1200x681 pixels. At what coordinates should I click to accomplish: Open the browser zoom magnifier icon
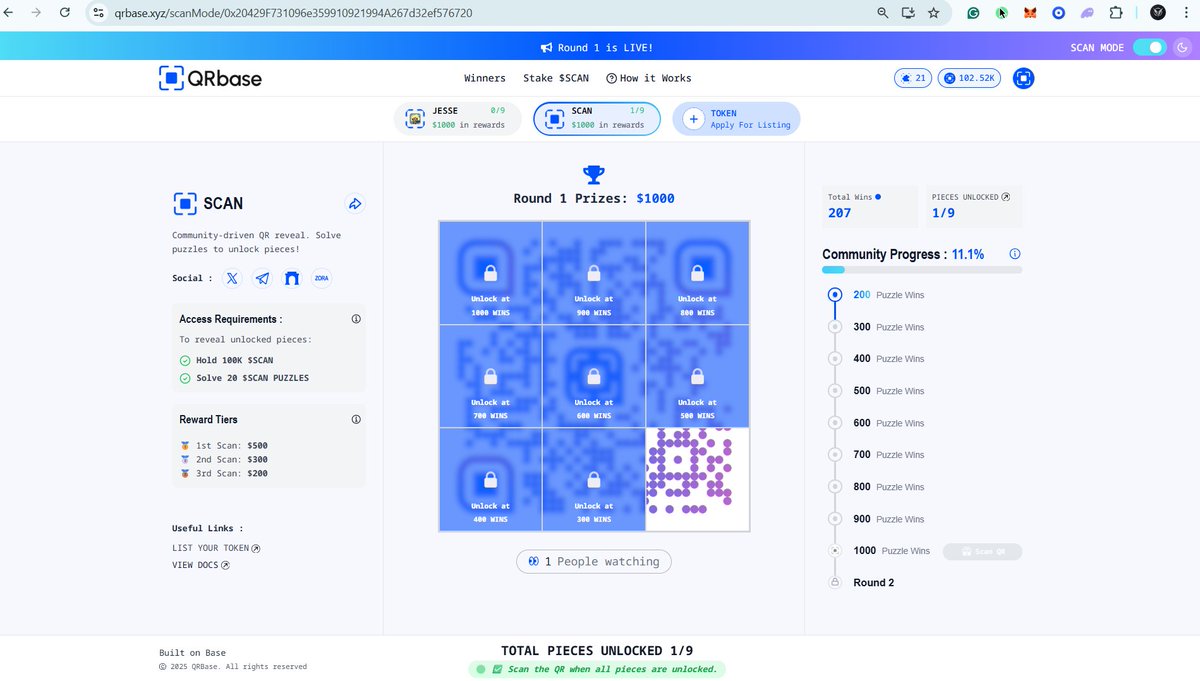883,13
